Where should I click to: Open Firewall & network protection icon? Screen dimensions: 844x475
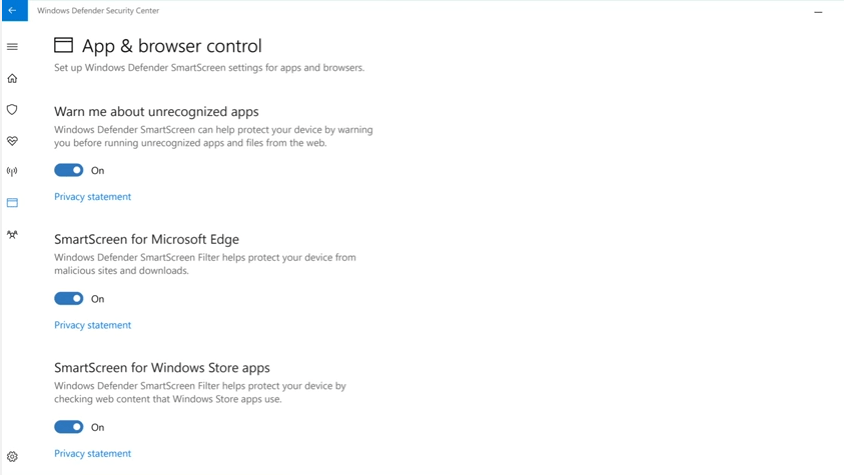[13, 172]
